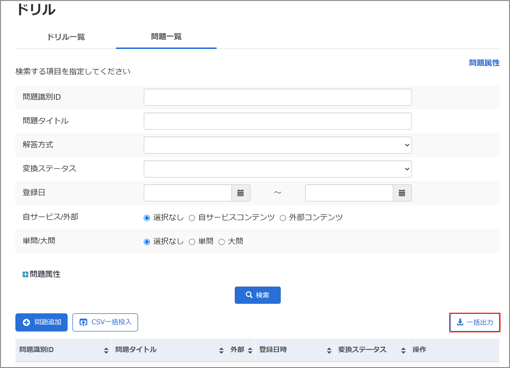Open the 問題属性 link at top right
Viewport: 510px width, 368px height.
484,63
